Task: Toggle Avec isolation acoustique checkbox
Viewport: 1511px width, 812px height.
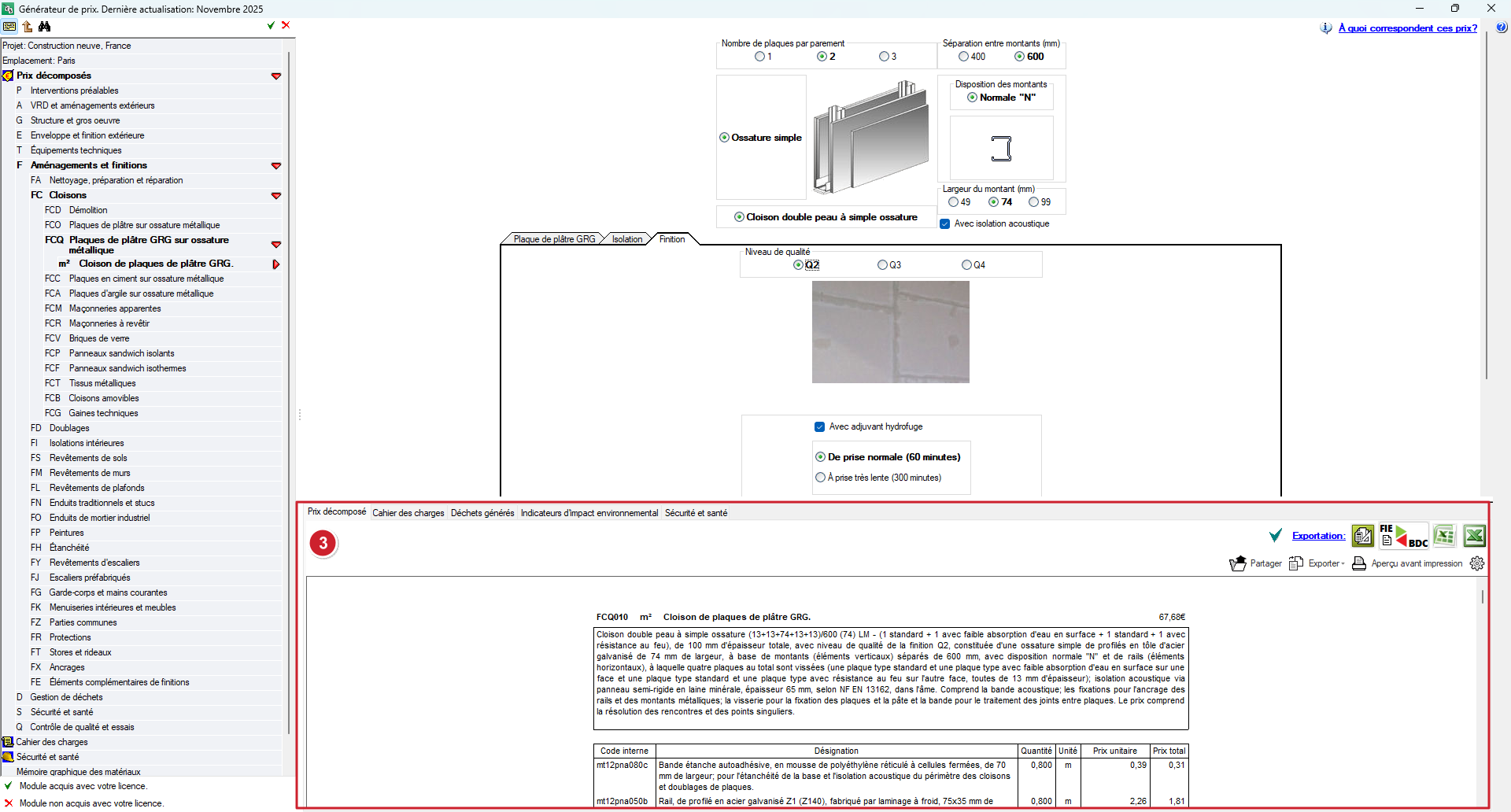Action: pos(945,223)
